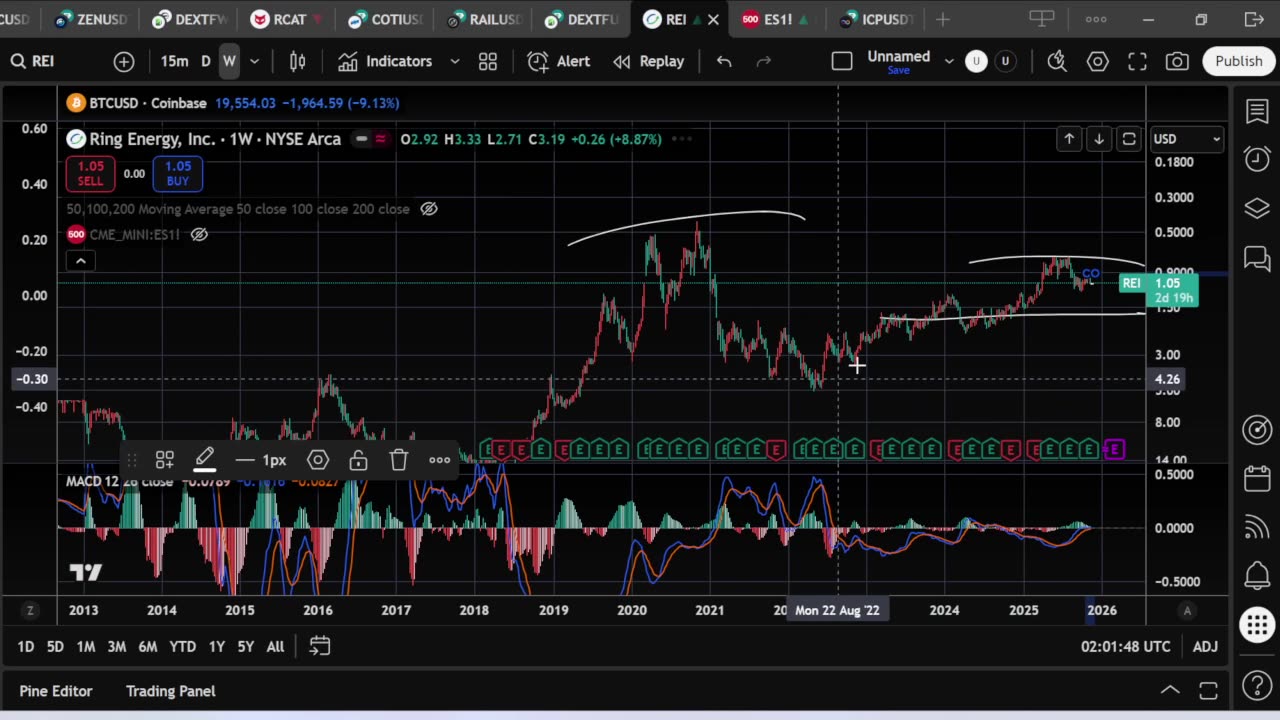
Task: Open the Pine Editor tab
Action: 56,691
